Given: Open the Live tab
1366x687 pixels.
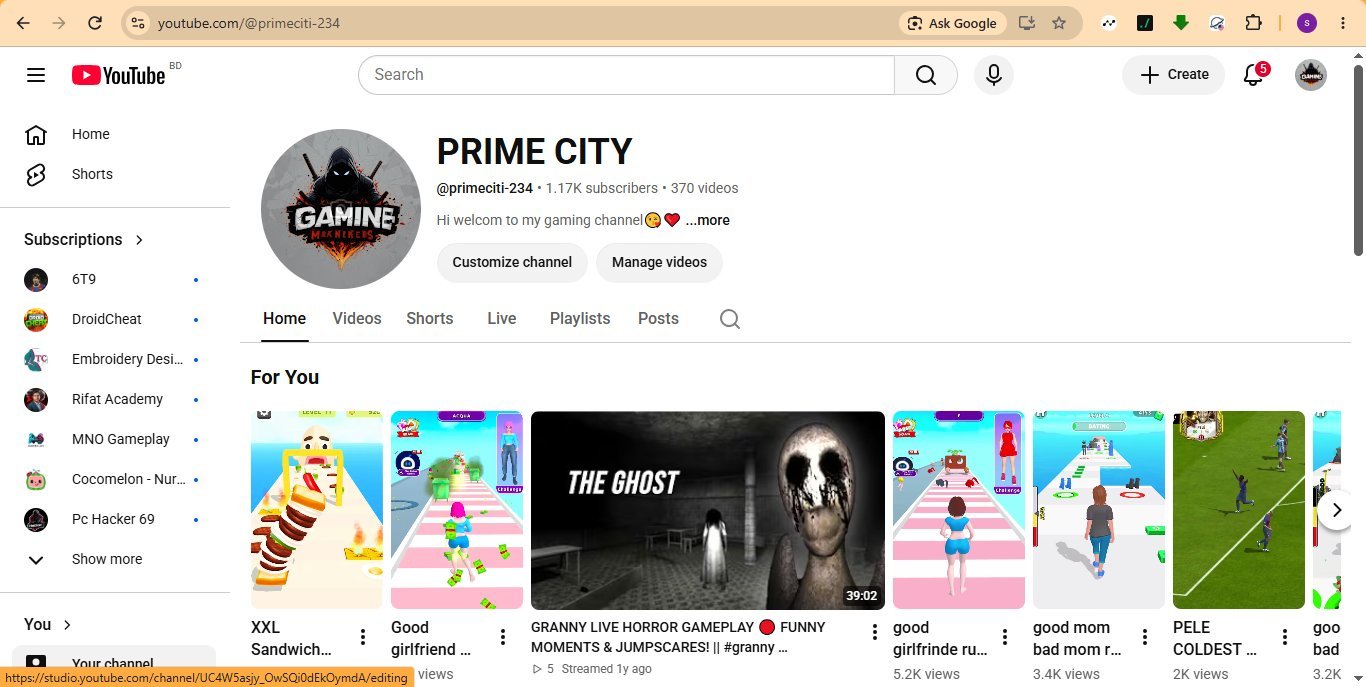Looking at the screenshot, I should pyautogui.click(x=502, y=319).
